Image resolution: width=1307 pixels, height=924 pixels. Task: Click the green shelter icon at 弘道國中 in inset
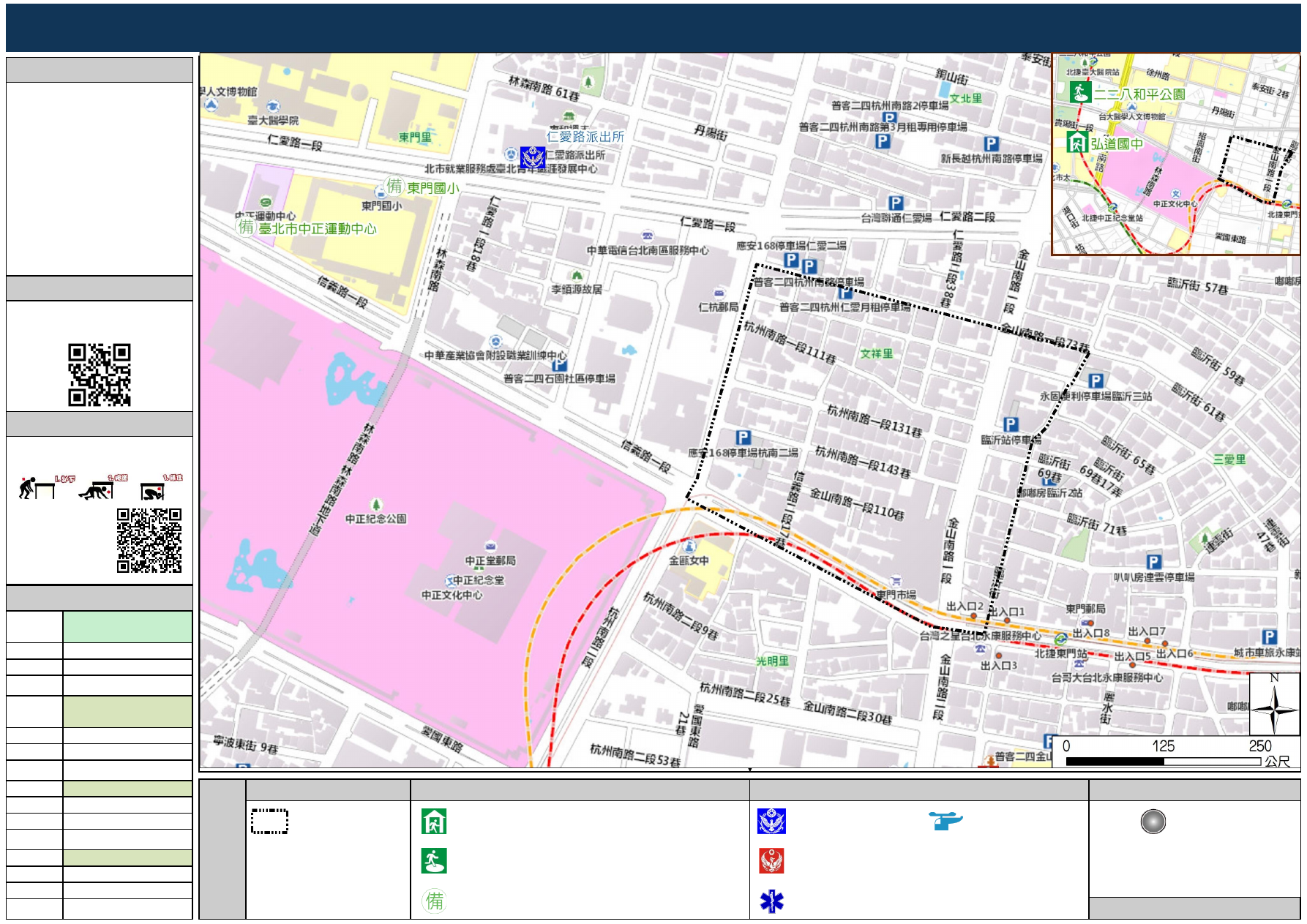point(1077,143)
